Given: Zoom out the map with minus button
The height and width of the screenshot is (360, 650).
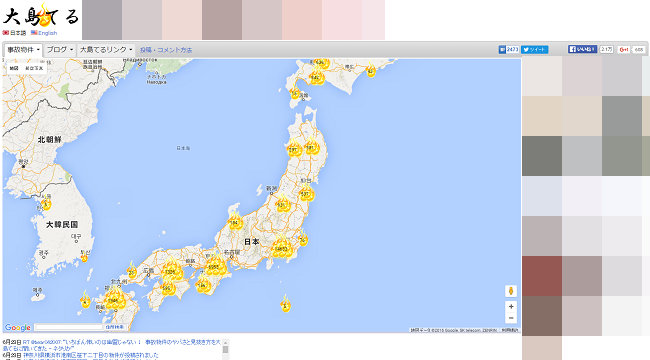Looking at the screenshot, I should [511, 318].
